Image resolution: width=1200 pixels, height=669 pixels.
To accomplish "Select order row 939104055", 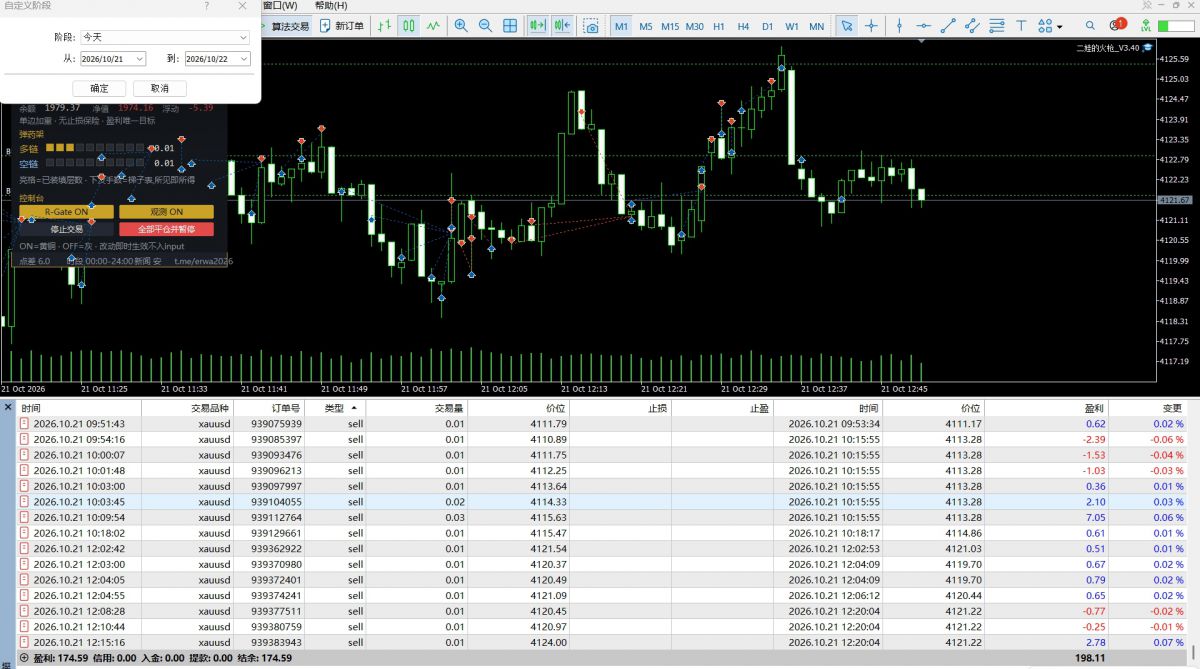I will (600, 502).
